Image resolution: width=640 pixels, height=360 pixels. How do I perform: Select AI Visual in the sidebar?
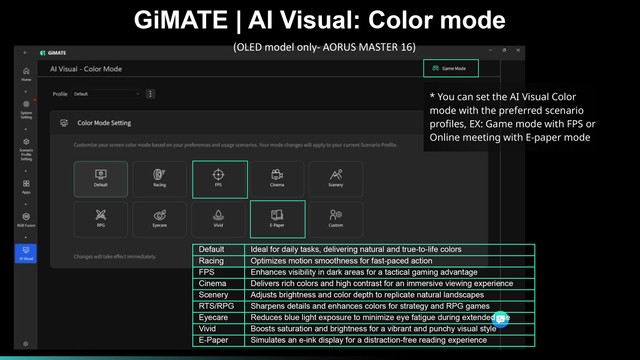click(26, 253)
